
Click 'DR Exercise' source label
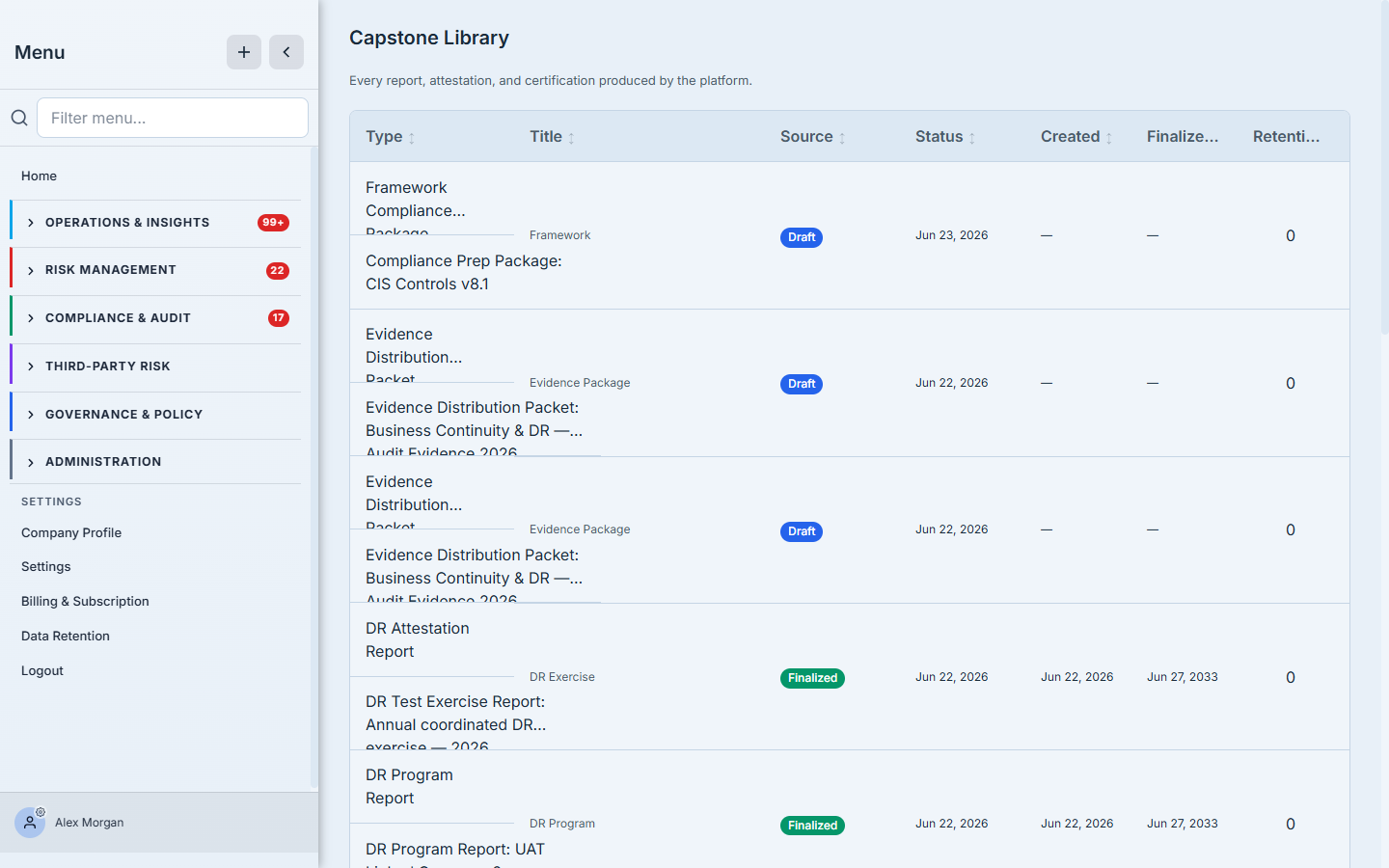(x=562, y=677)
